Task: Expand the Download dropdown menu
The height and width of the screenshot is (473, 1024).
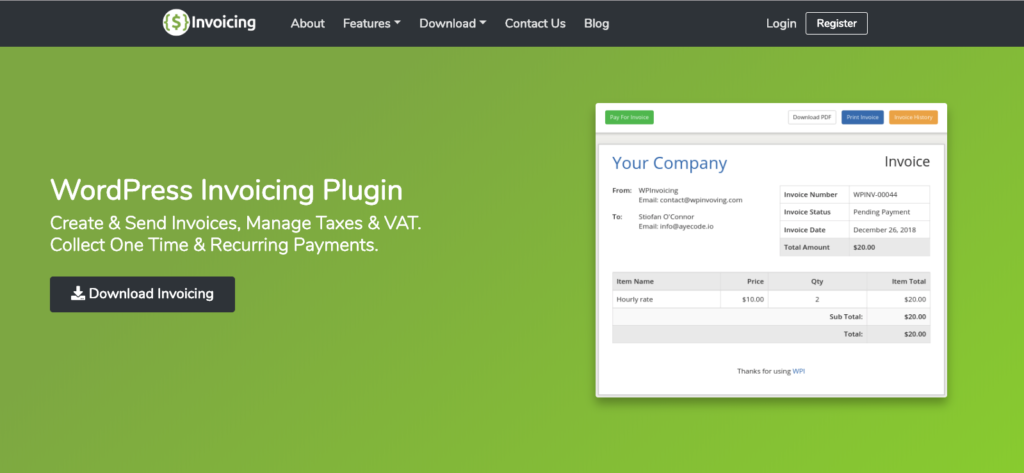Action: pos(453,24)
